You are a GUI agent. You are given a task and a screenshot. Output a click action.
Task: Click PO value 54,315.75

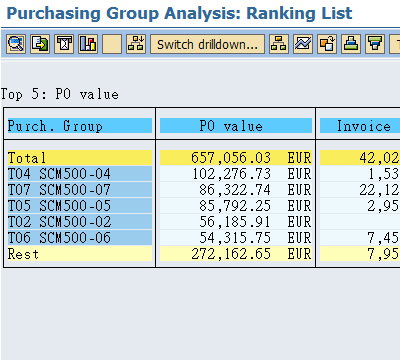click(x=236, y=238)
